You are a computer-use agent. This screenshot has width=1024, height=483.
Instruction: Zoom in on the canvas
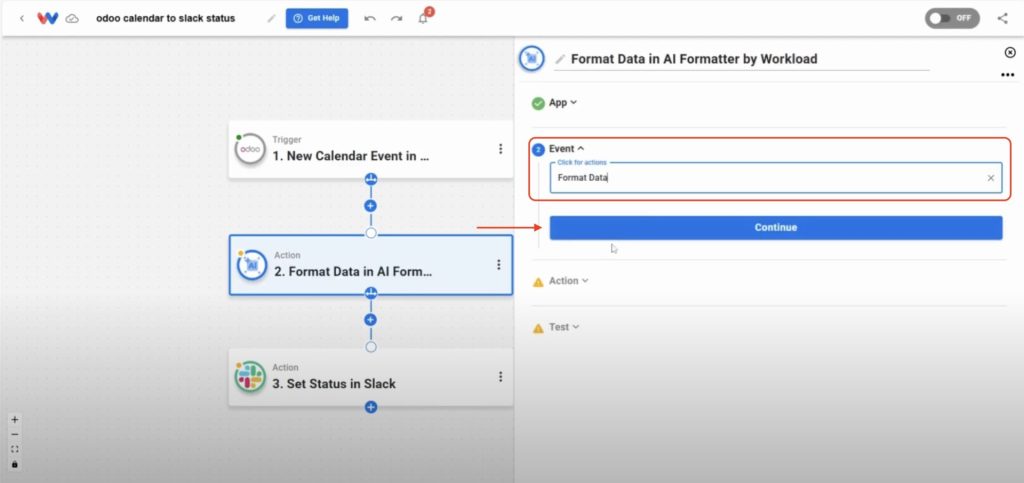(x=15, y=420)
